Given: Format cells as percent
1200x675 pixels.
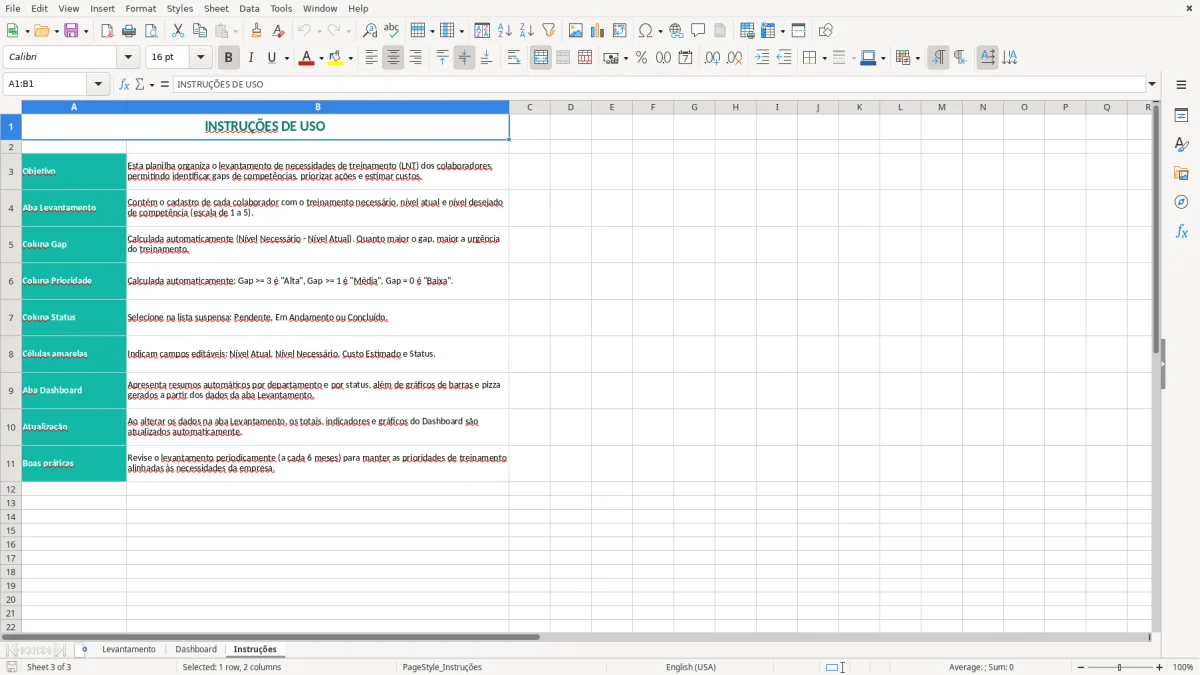Looking at the screenshot, I should click(641, 58).
